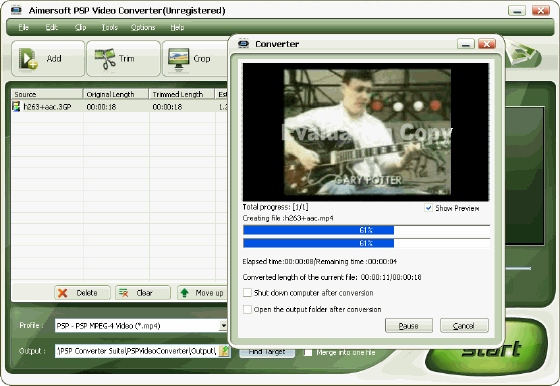The width and height of the screenshot is (560, 386).
Task: Open the Clip menu
Action: click(80, 27)
